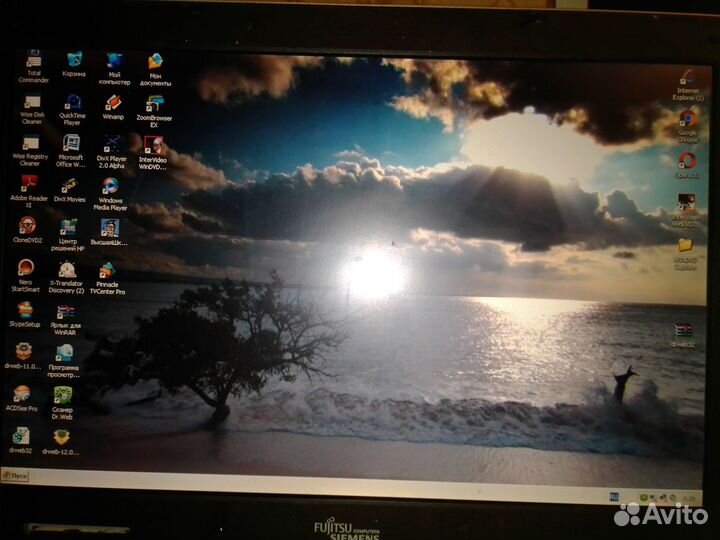Open the Microsoft Office Word shortcut
720x540 pixels.
pos(71,151)
